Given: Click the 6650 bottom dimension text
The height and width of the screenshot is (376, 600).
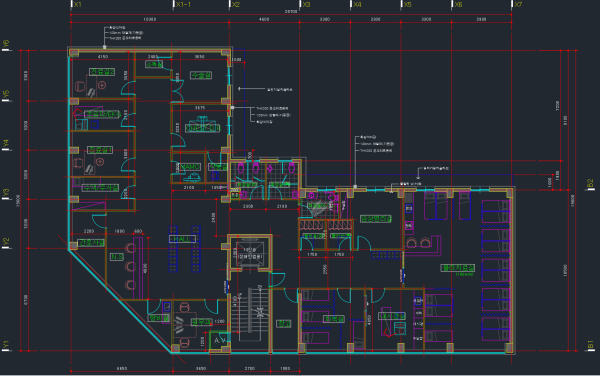Looking at the screenshot, I should 122,369.
